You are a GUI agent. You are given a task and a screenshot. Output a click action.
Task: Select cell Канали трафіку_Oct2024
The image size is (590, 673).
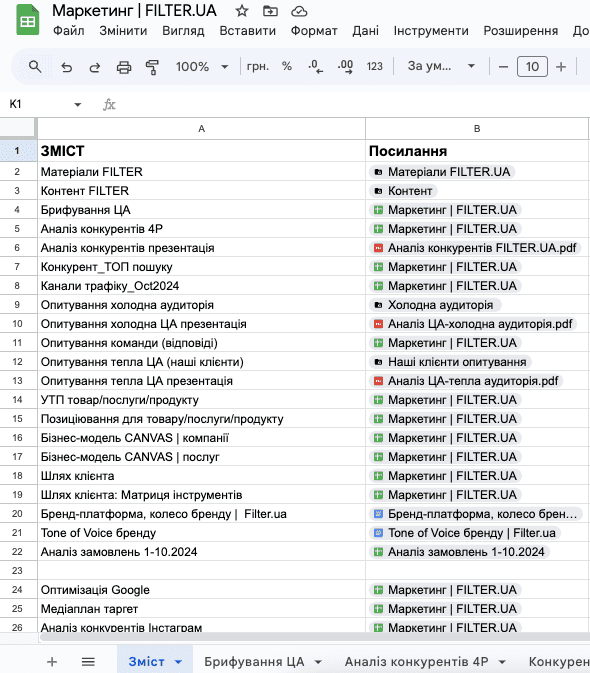[x=202, y=286]
